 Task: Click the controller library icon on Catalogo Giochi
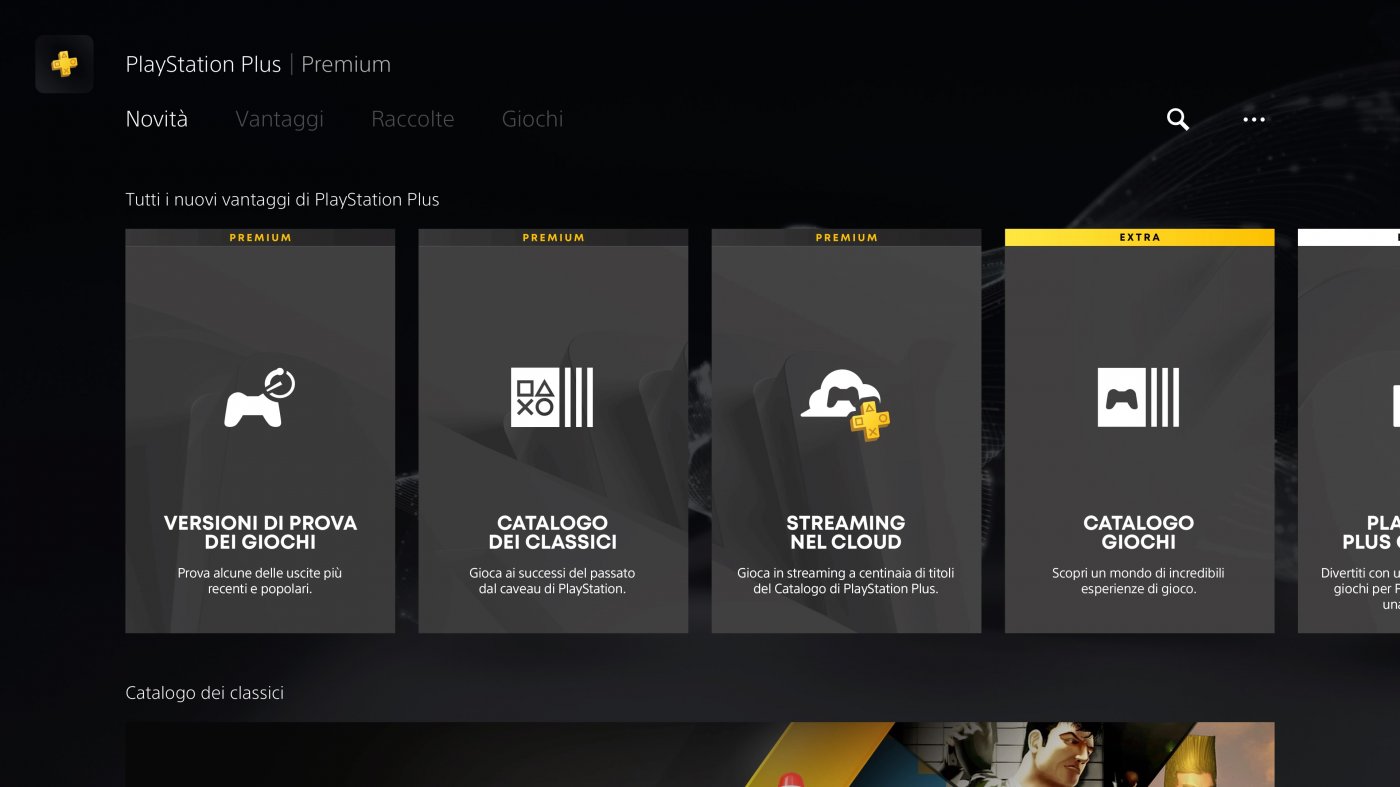pos(1139,397)
